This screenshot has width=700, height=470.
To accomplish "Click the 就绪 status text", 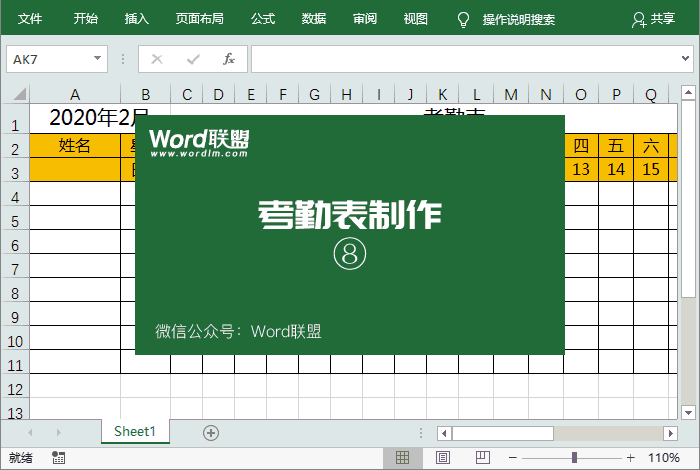I will [x=21, y=458].
